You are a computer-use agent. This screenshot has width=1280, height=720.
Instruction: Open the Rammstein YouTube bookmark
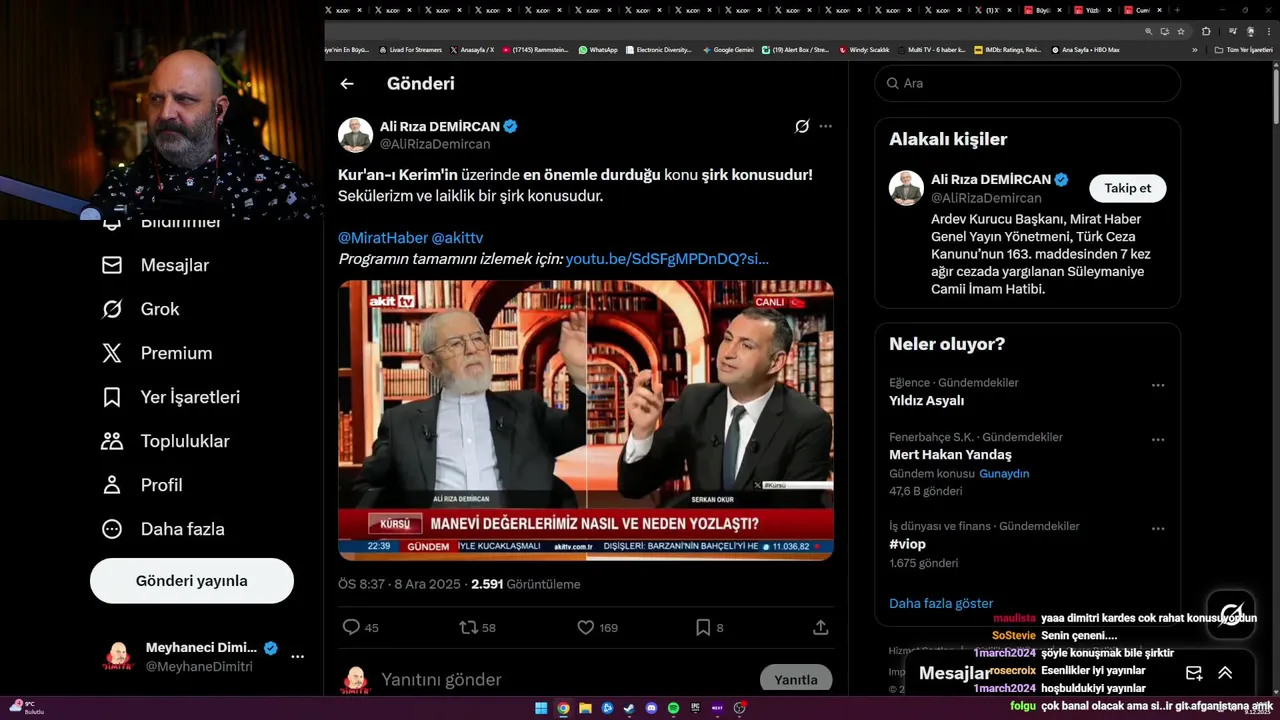[535, 49]
